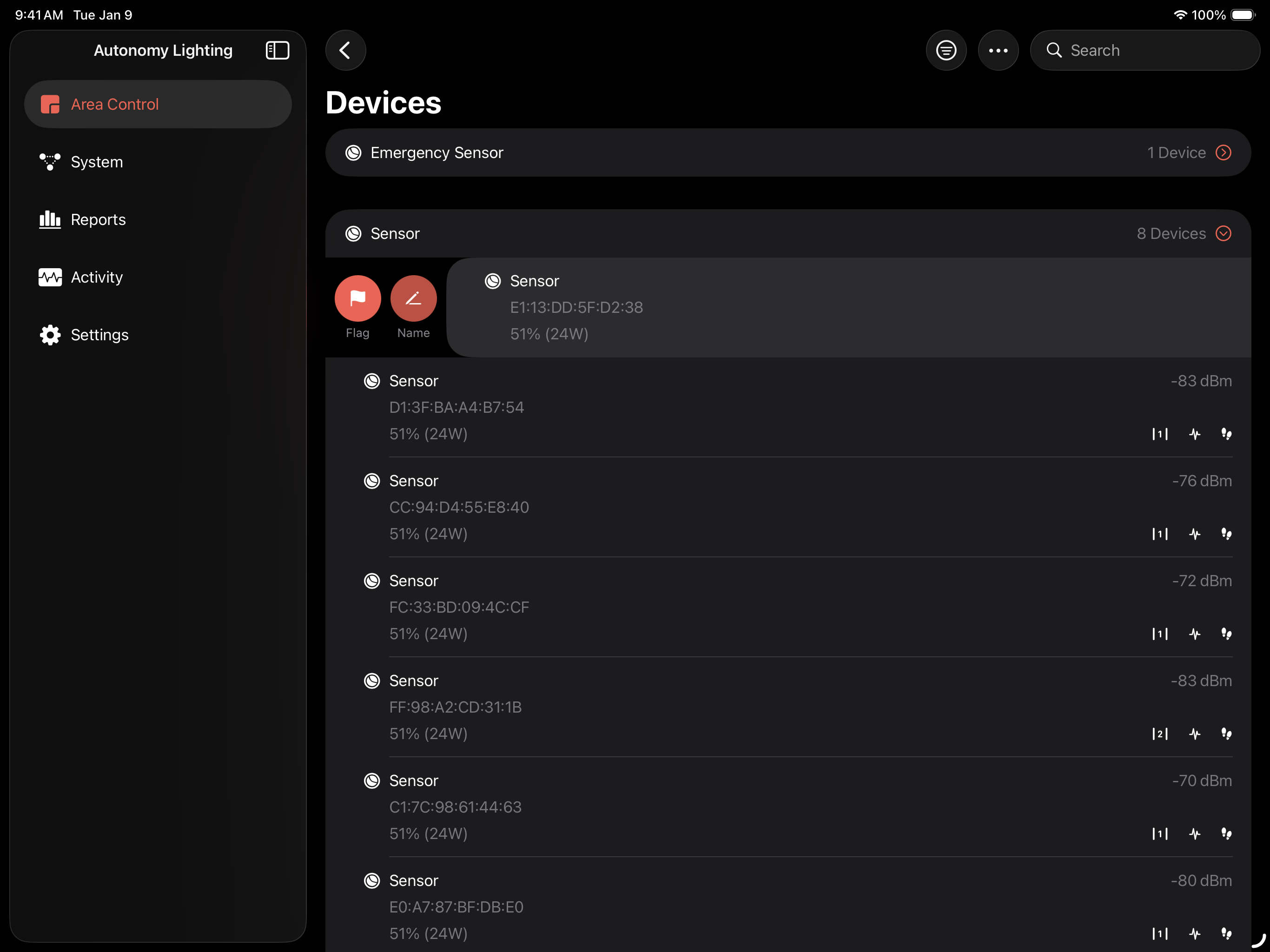Open Activity in sidebar
Viewport: 1270px width, 952px height.
(158, 277)
